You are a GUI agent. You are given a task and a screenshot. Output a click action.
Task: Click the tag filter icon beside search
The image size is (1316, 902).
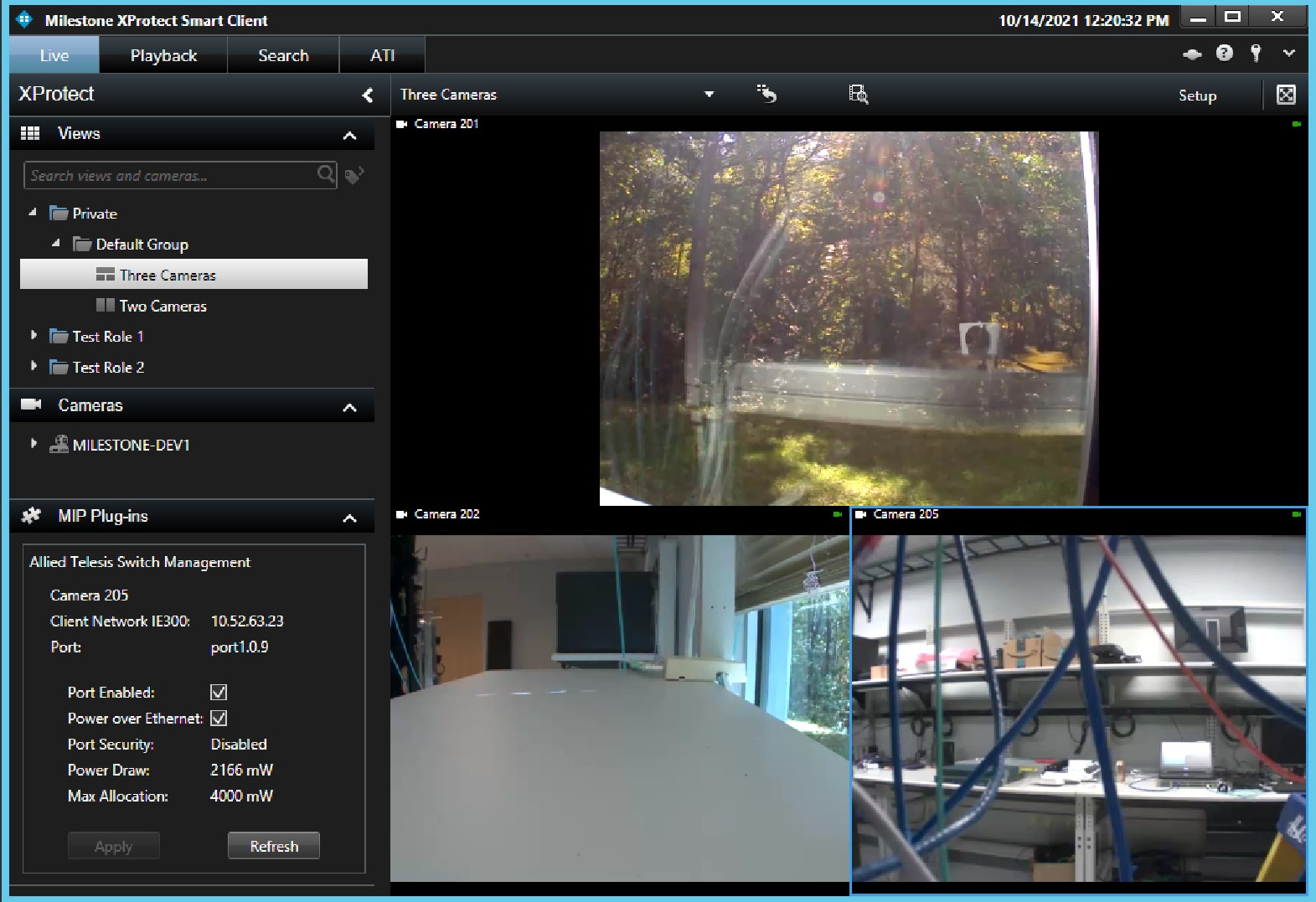[x=354, y=175]
